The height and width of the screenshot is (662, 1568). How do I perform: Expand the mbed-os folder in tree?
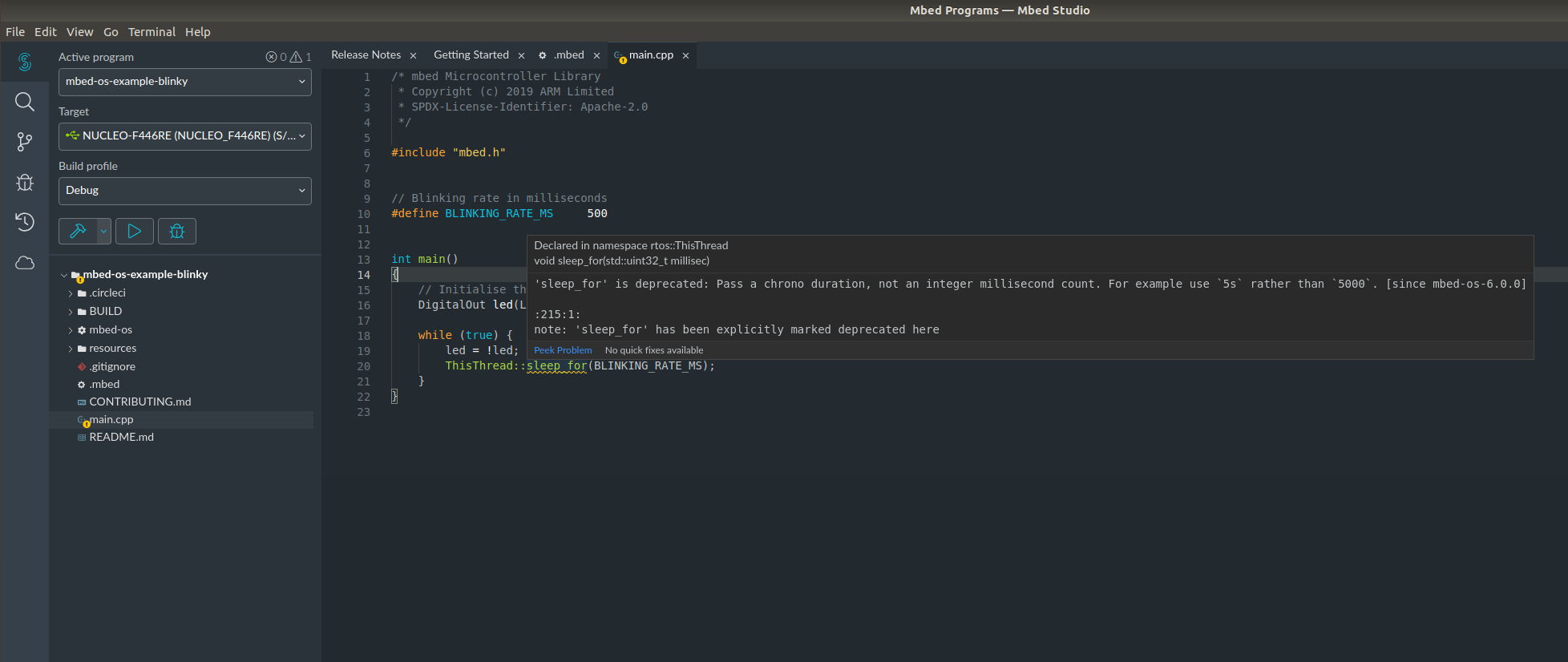click(111, 329)
